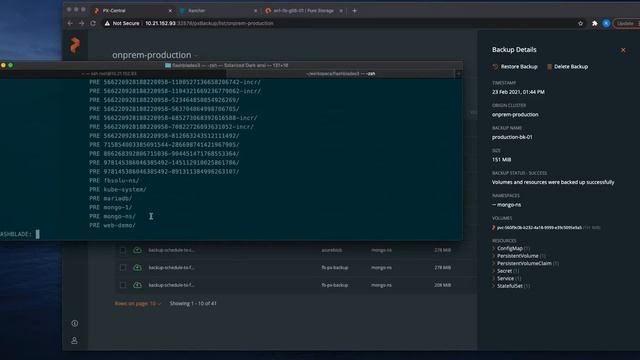This screenshot has width=640, height=360.
Task: Click the '151 MiB' size value
Action: click(x=501, y=160)
